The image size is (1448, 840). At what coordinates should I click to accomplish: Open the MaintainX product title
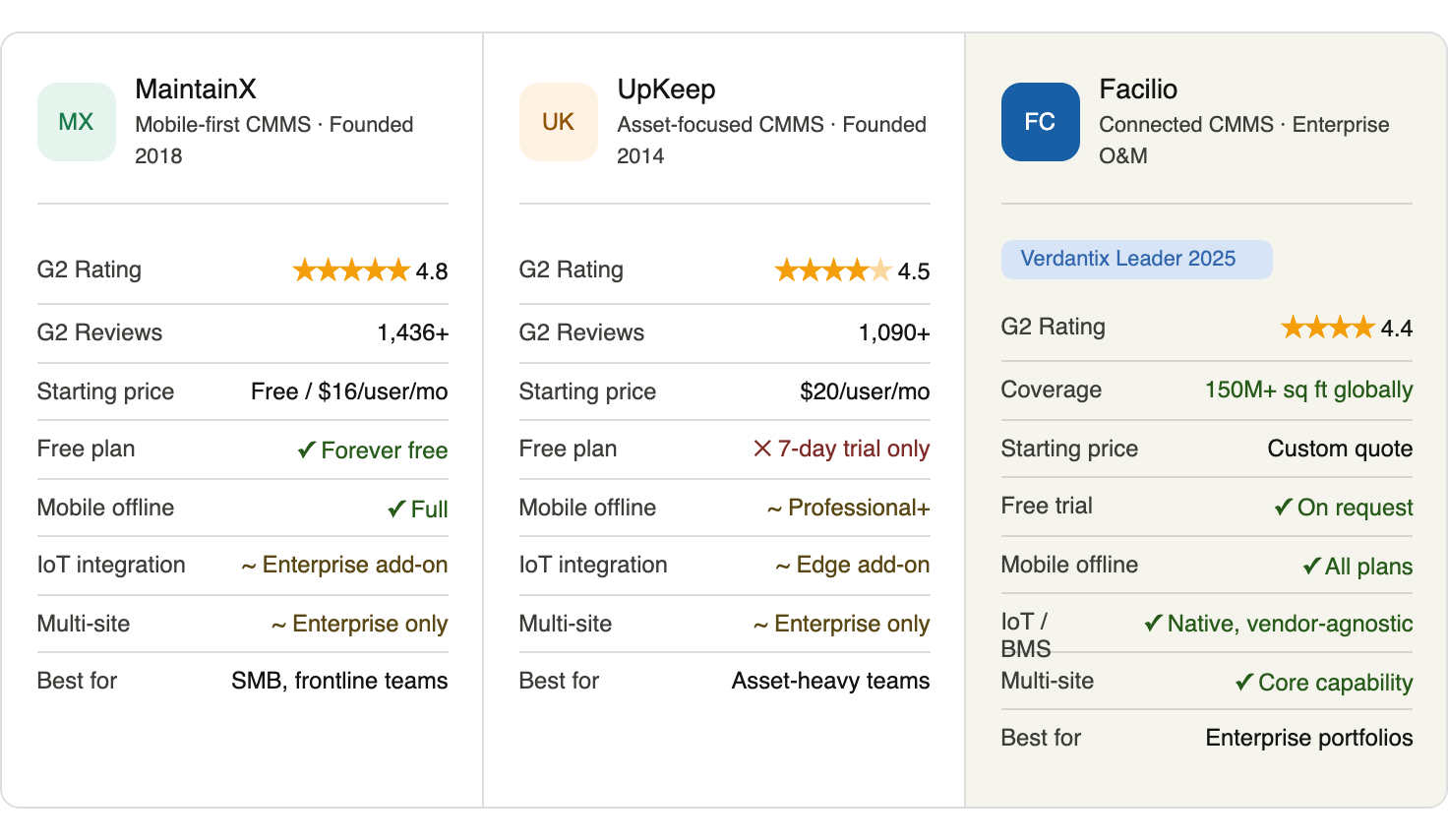(196, 90)
